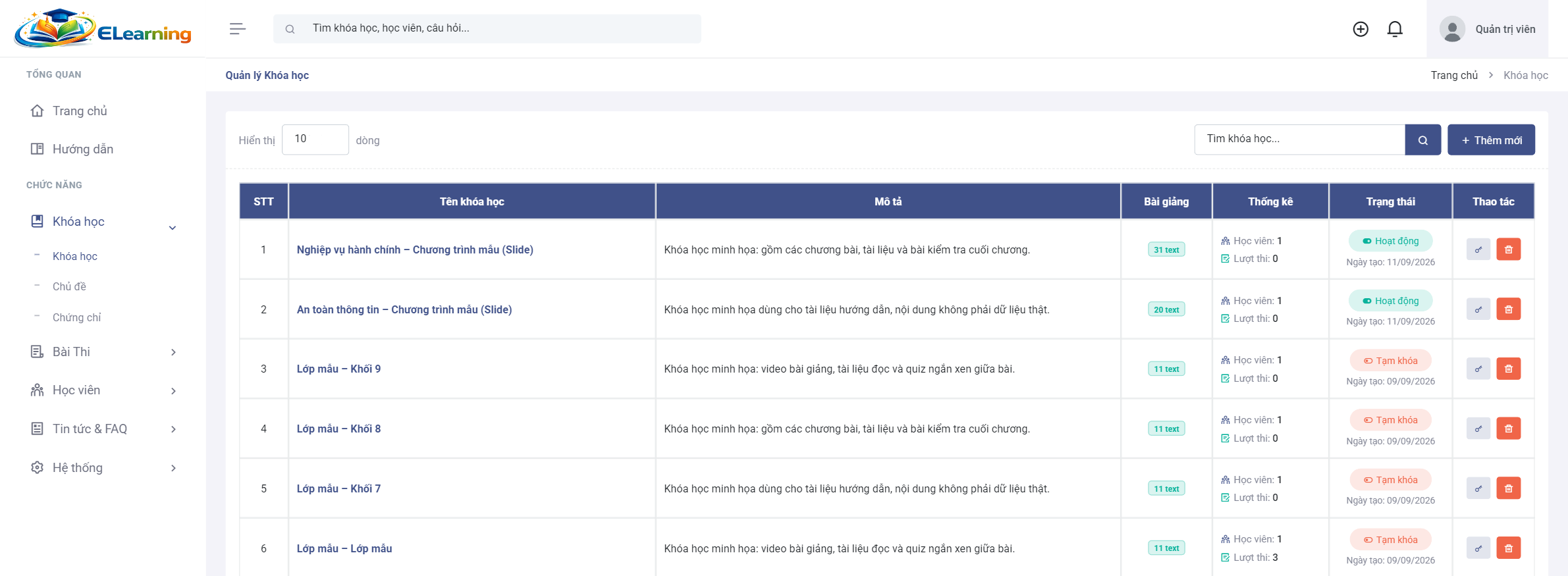Viewport: 1568px width, 576px height.
Task: Collapse sidebar with the hamburger menu icon
Action: pyautogui.click(x=238, y=28)
